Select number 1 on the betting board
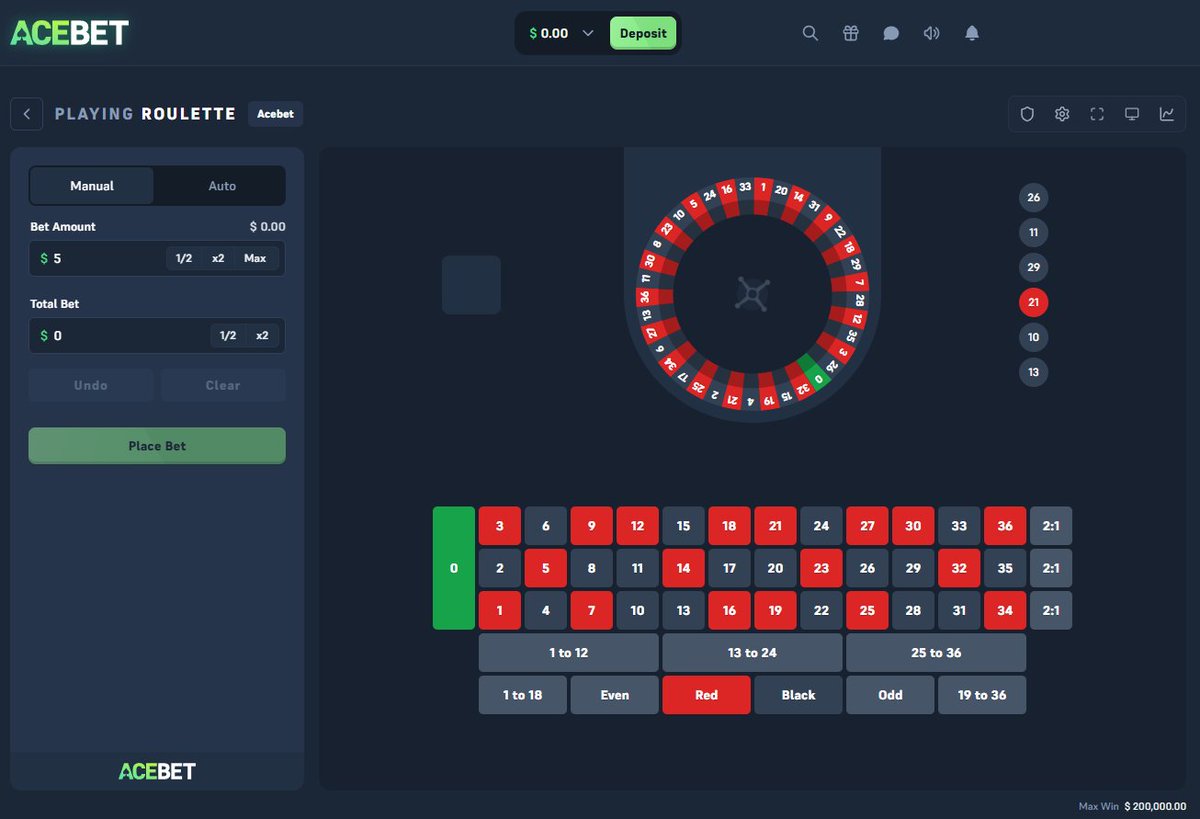Viewport: 1200px width, 819px height. coord(500,610)
